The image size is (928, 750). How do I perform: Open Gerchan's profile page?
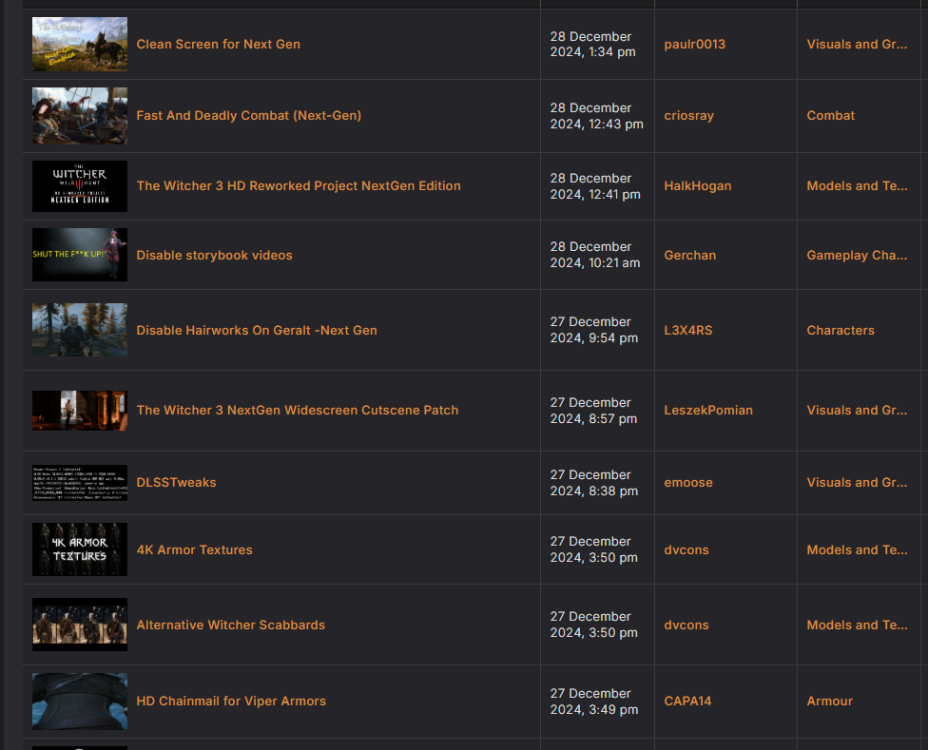tap(690, 255)
